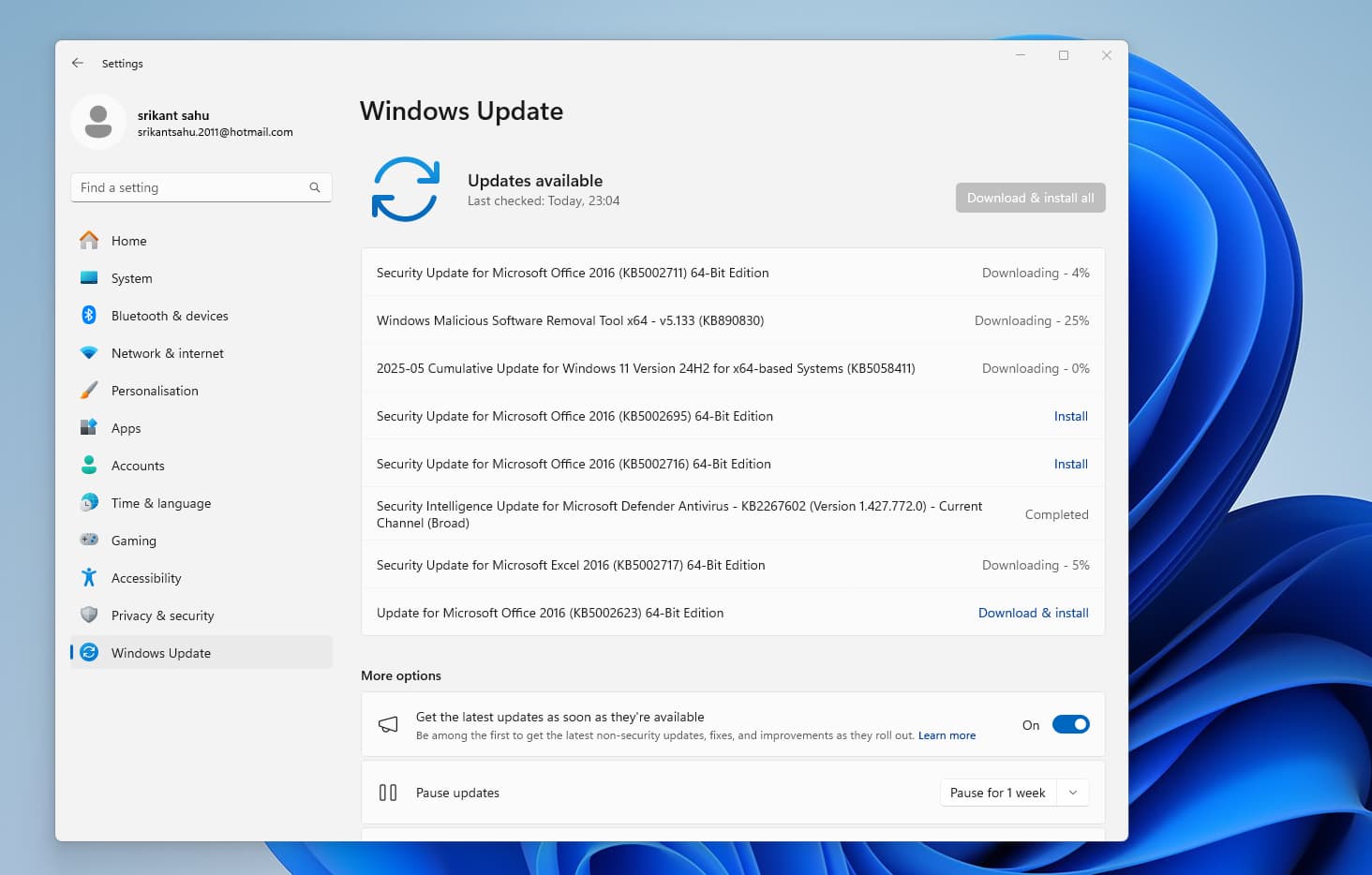
Task: Open the Pause for 1 week dropdown
Action: pyautogui.click(x=1072, y=792)
